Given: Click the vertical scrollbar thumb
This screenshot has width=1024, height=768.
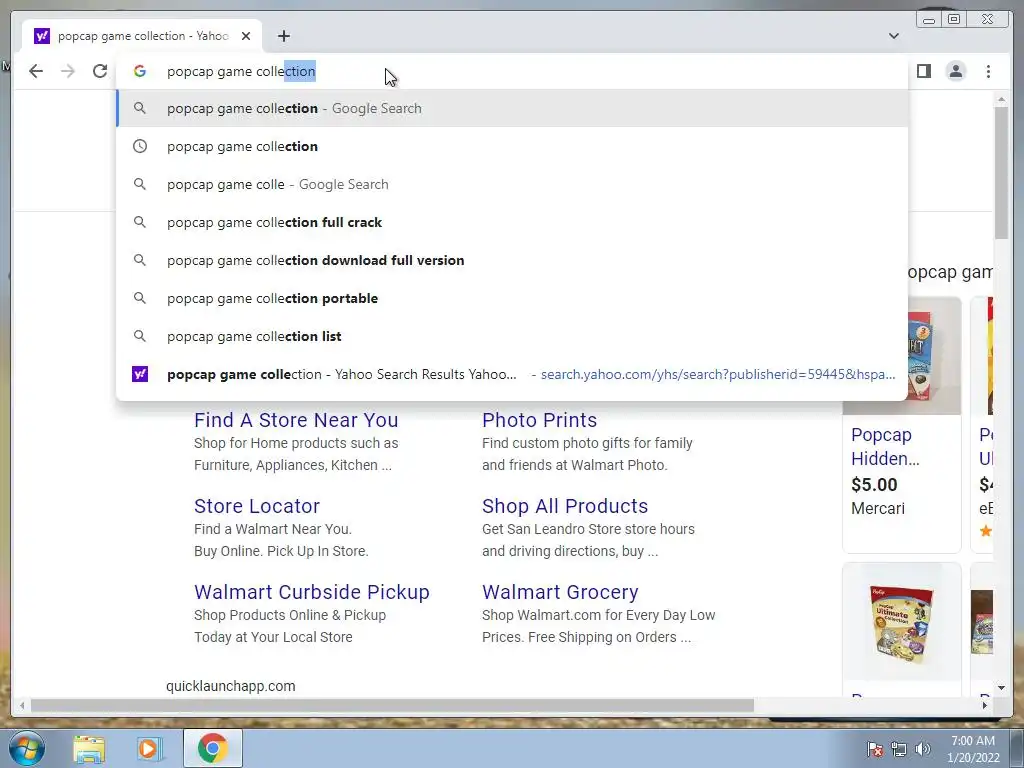Looking at the screenshot, I should (1001, 172).
